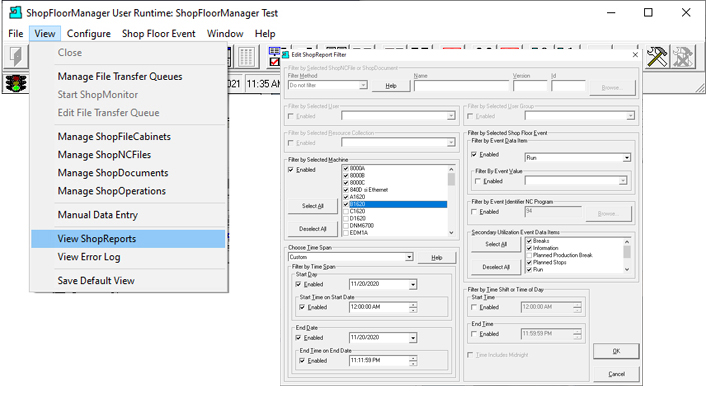Click the traffic light status icon

[x=16, y=83]
